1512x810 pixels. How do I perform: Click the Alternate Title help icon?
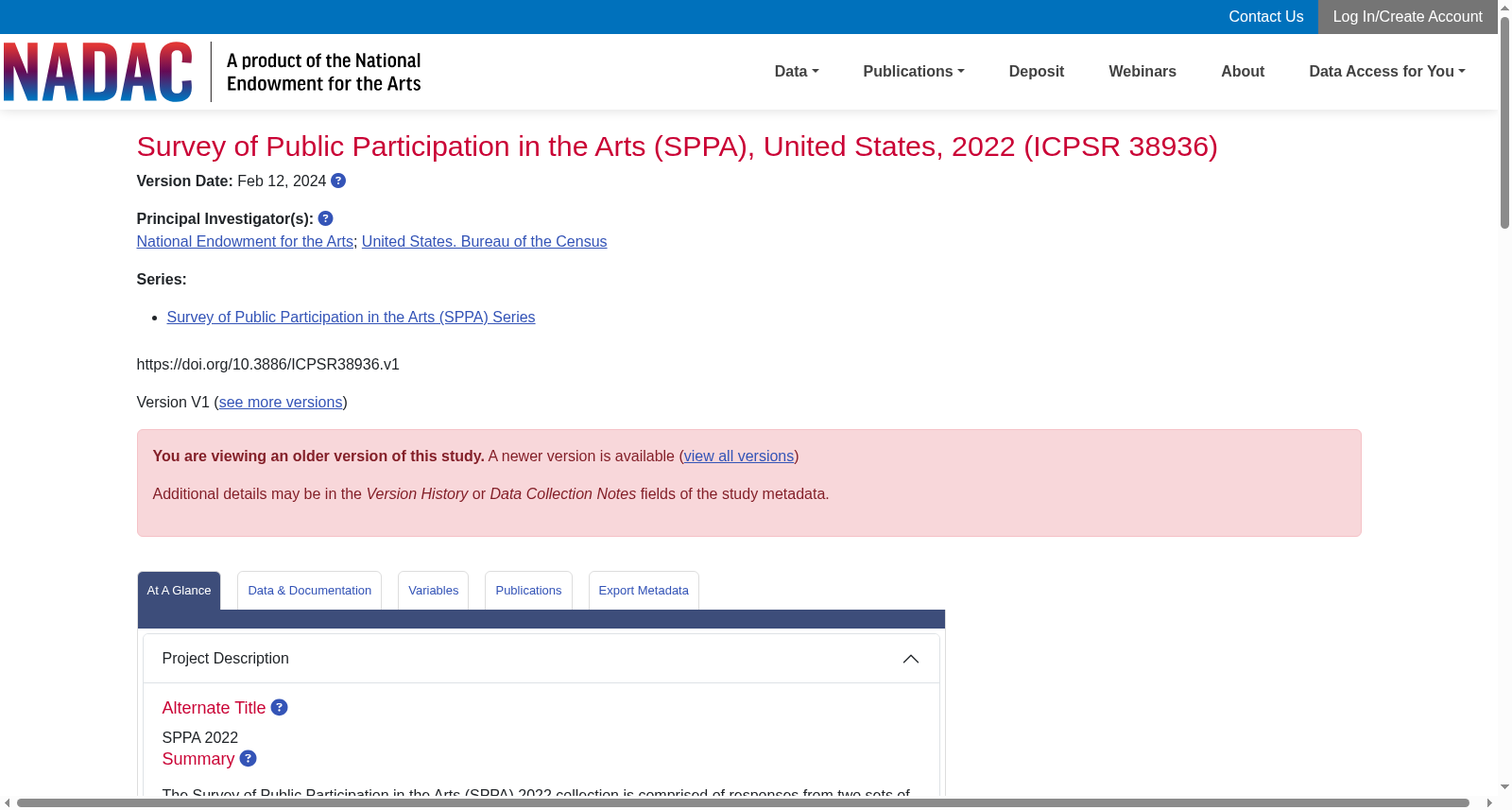click(x=280, y=707)
